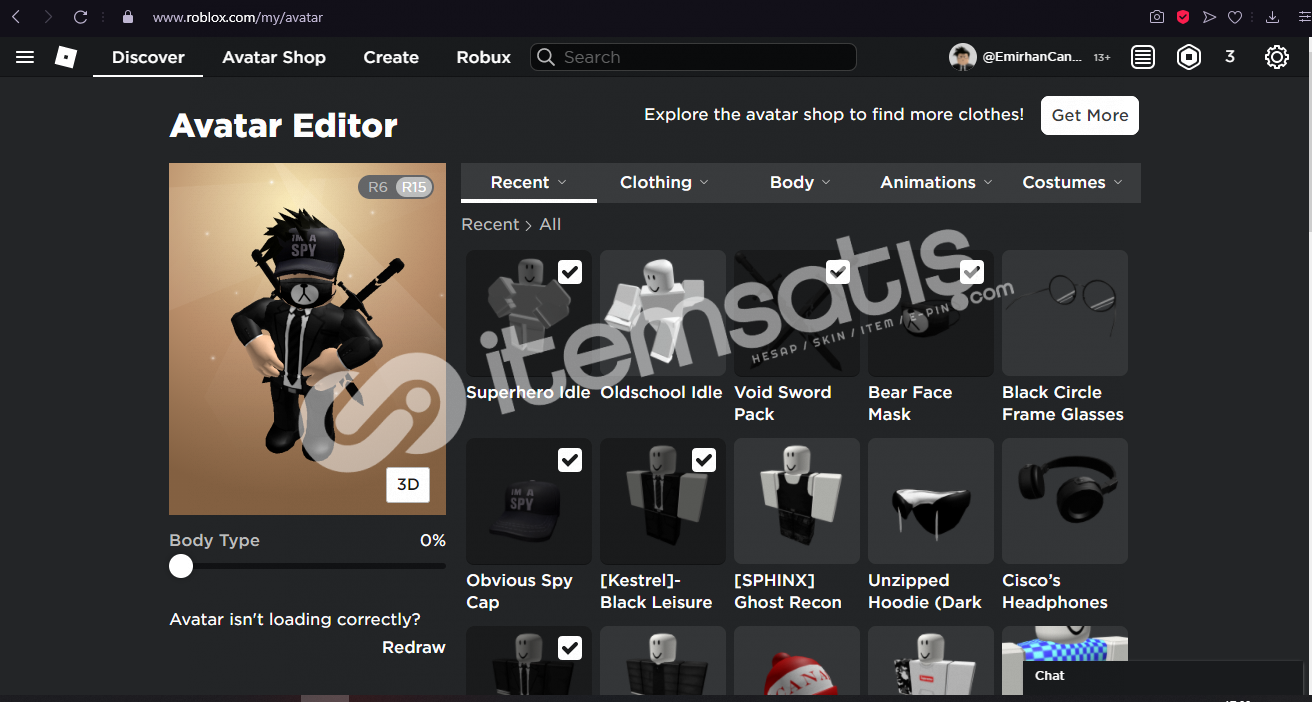Image resolution: width=1312 pixels, height=702 pixels.
Task: Open the Chat panel
Action: tap(1163, 677)
